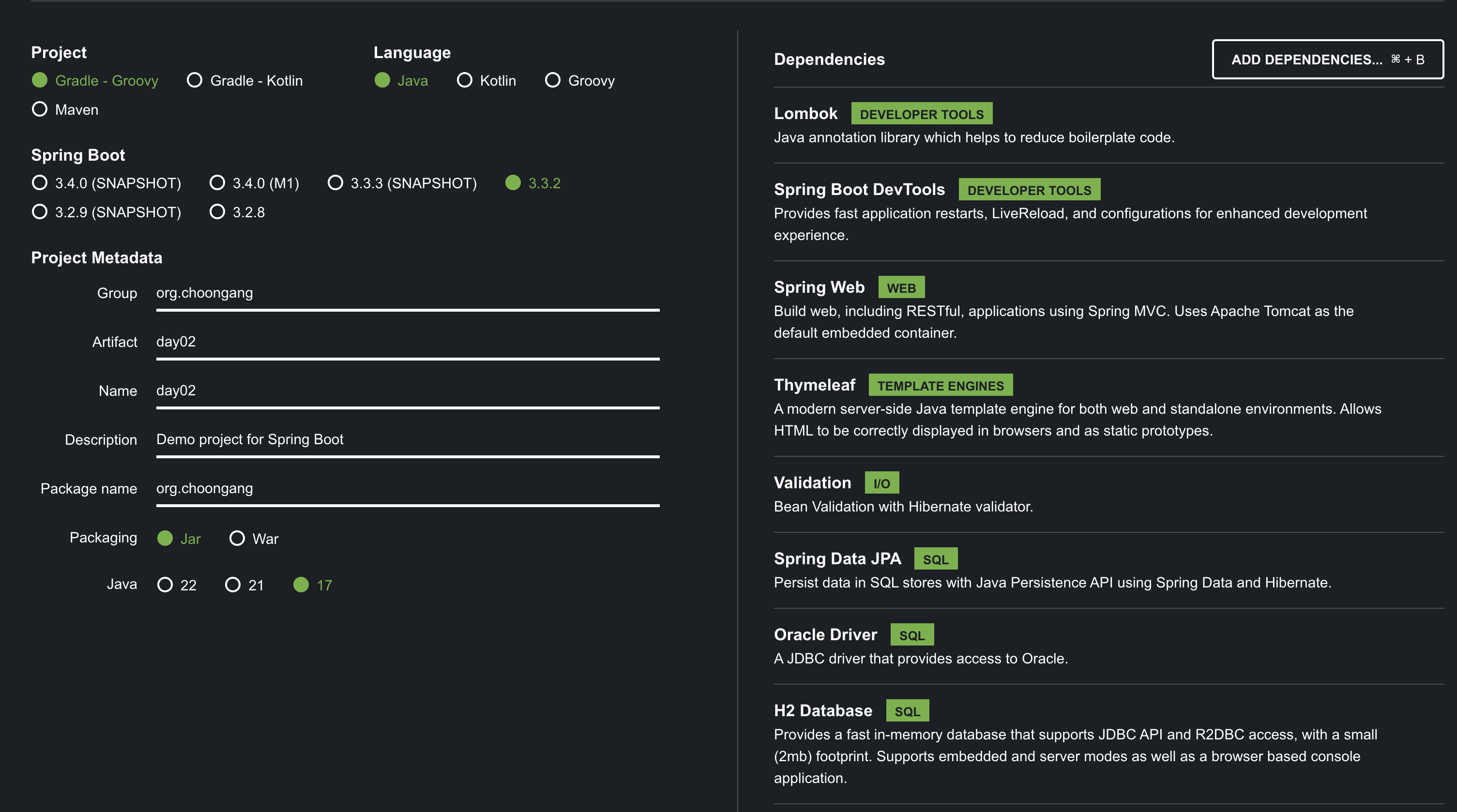Select Maven as the project type

pos(40,109)
